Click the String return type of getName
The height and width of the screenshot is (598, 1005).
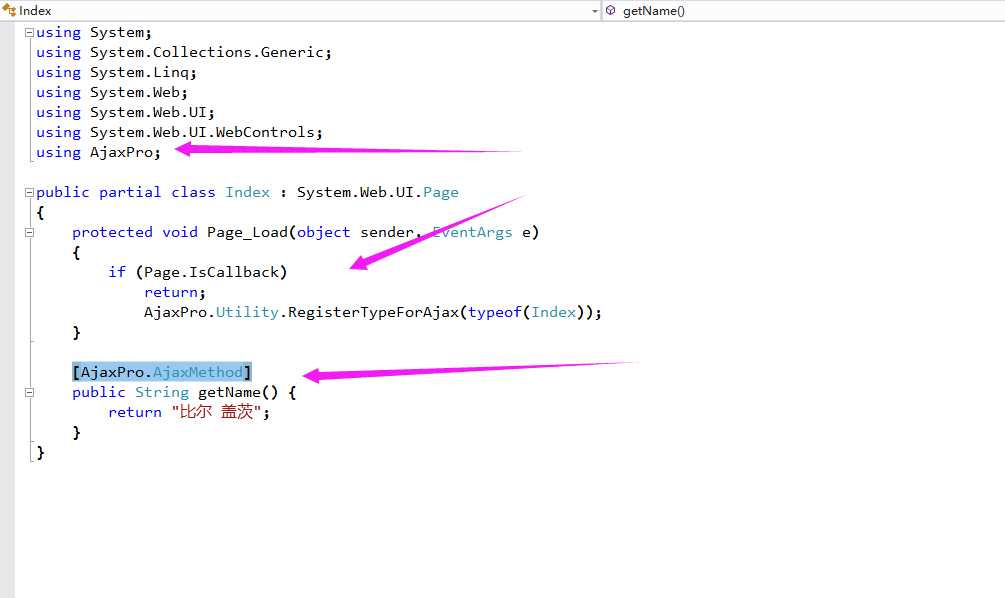(x=162, y=392)
